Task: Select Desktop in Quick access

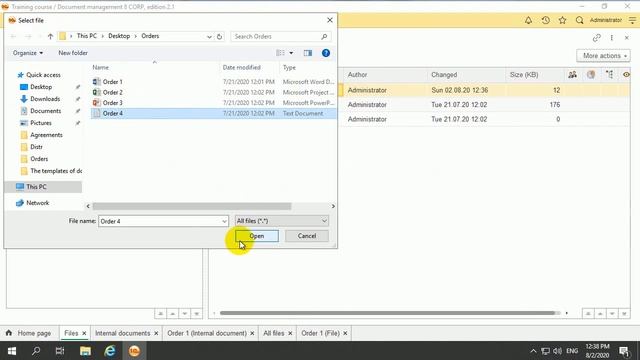Action: point(41,87)
